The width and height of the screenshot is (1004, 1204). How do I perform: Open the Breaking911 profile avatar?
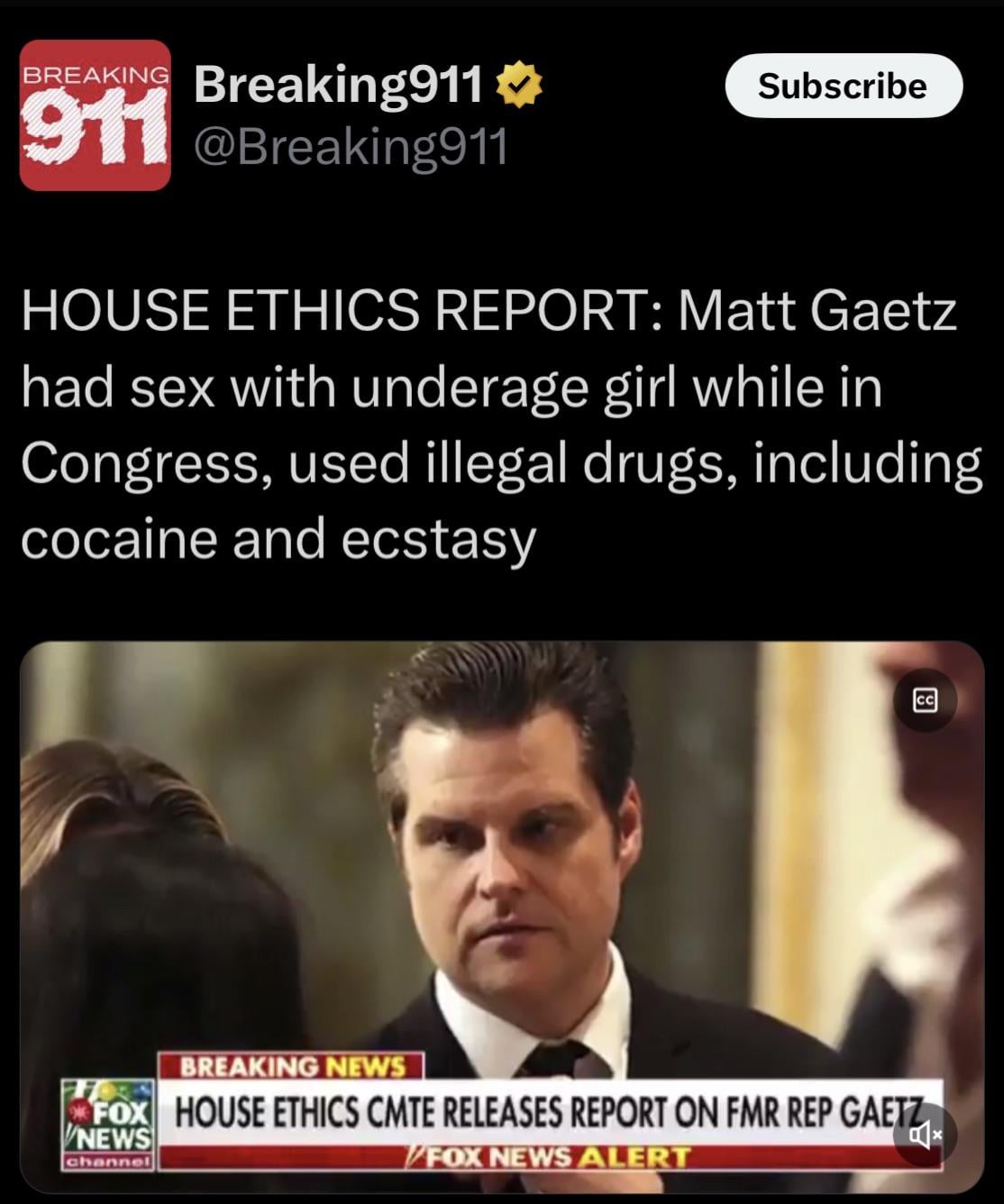click(95, 115)
